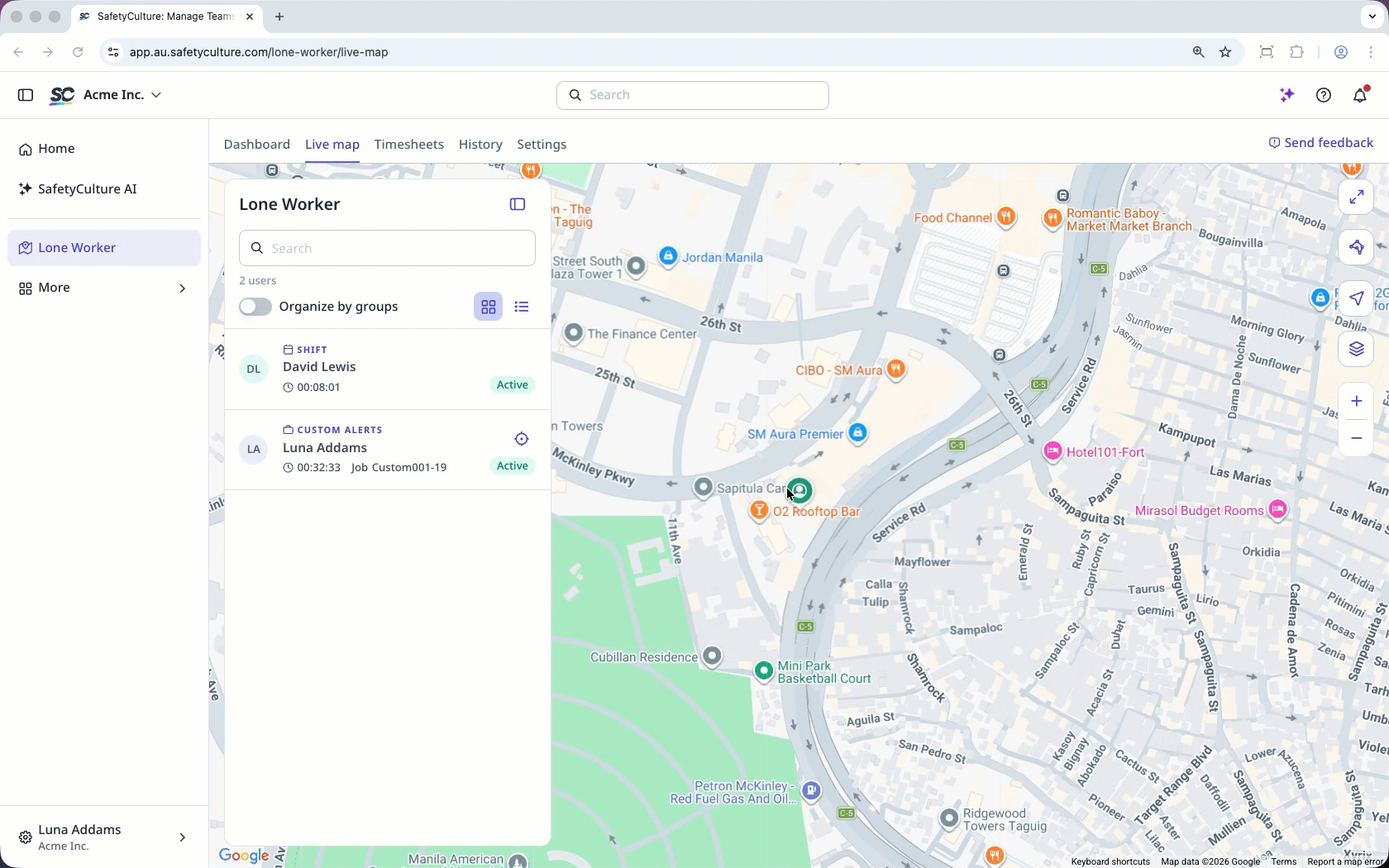Screen dimensions: 1389x868
Task: Click CIBO - SM Aura restaurant pin
Action: point(896,369)
